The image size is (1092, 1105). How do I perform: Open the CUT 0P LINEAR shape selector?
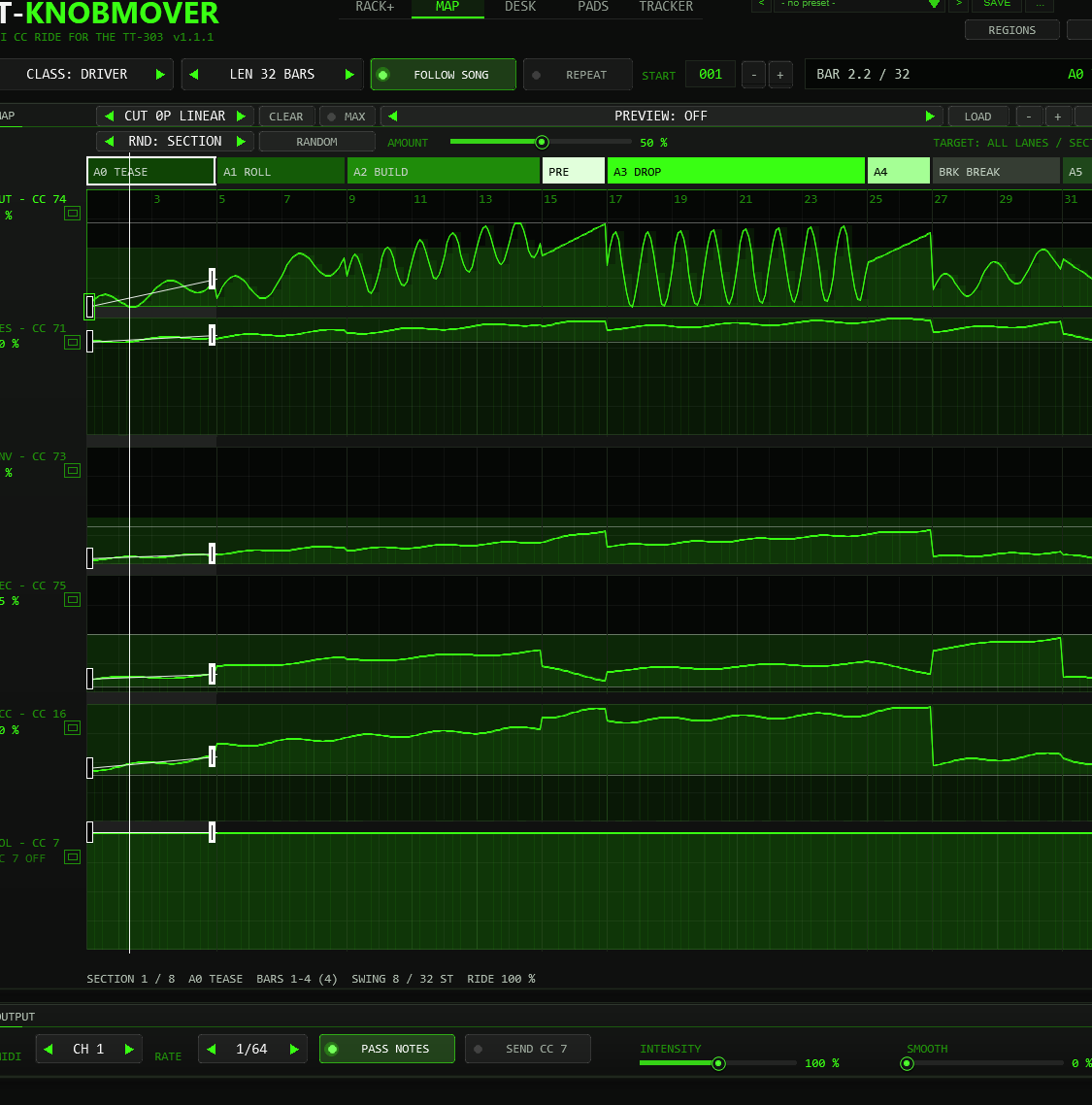[x=175, y=117]
